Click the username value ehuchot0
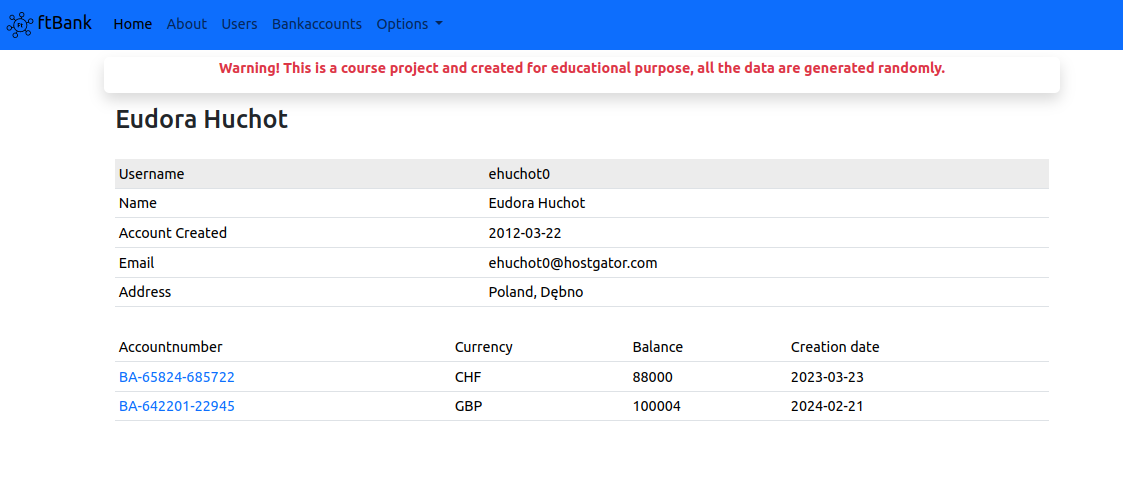 pos(519,174)
